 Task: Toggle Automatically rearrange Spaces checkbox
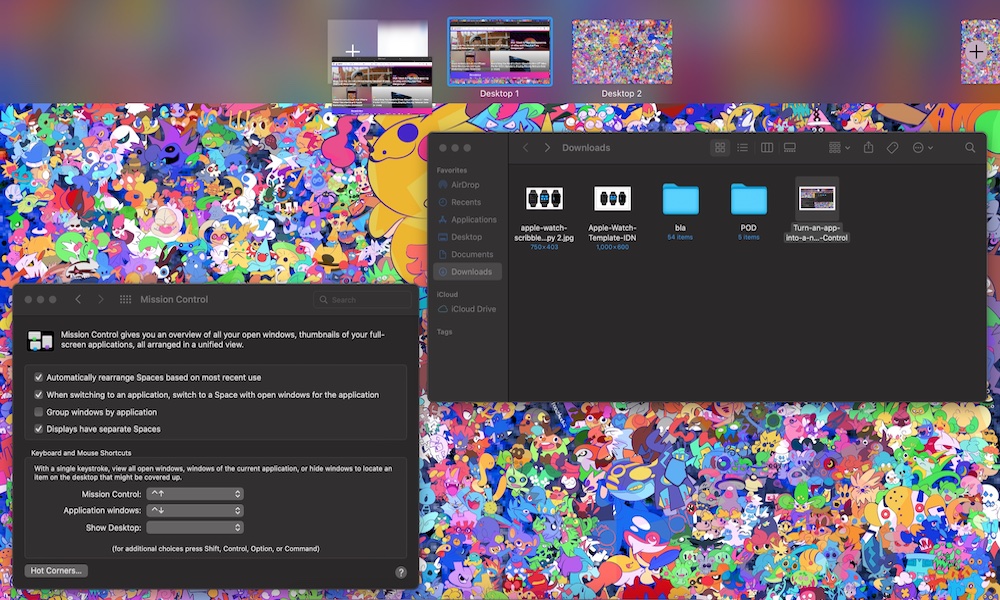[x=38, y=377]
